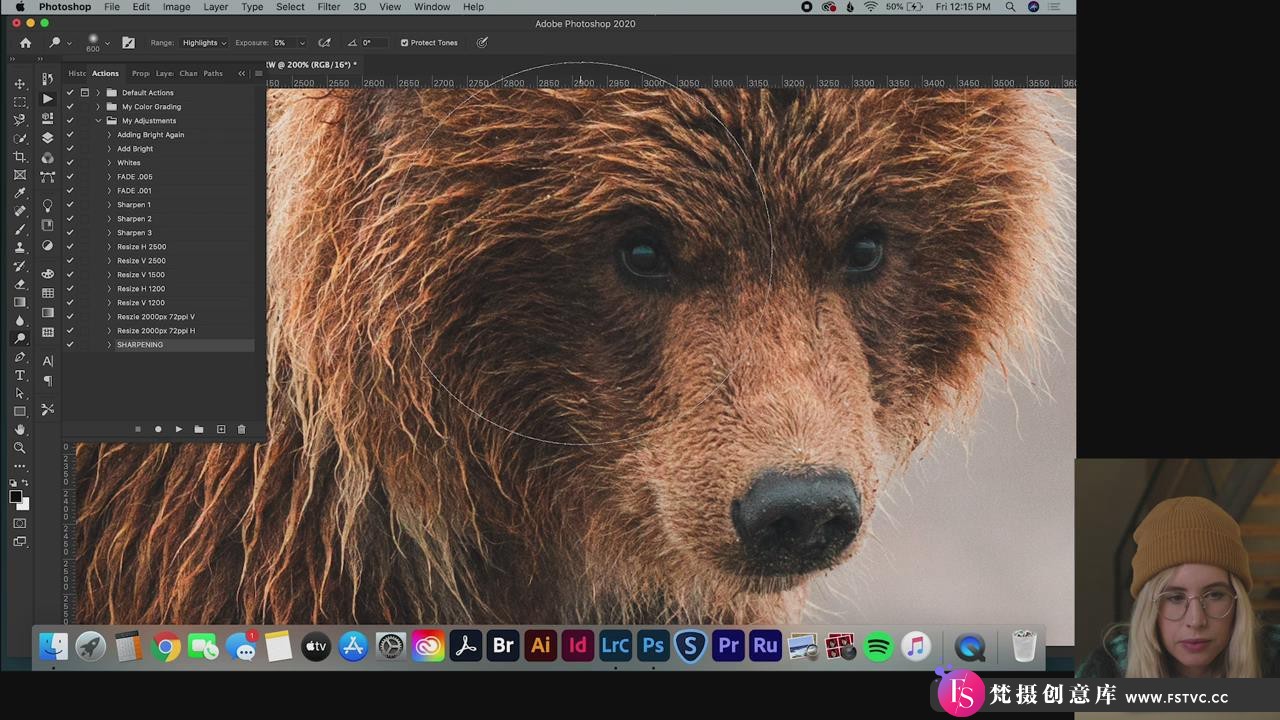Begin recording an action
Image resolution: width=1280 pixels, height=720 pixels.
pos(158,429)
